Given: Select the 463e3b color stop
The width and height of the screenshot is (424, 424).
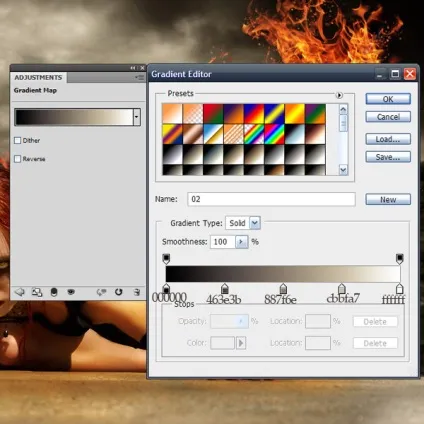Looking at the screenshot, I should tap(224, 289).
